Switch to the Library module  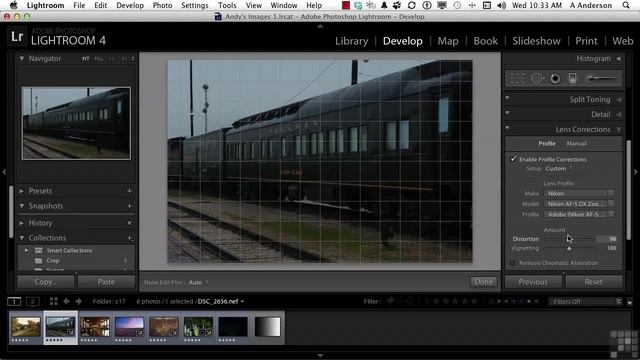(351, 41)
